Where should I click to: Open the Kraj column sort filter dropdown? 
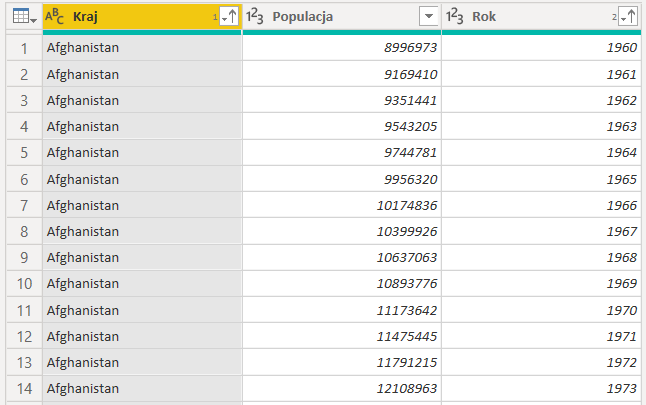pyautogui.click(x=228, y=17)
